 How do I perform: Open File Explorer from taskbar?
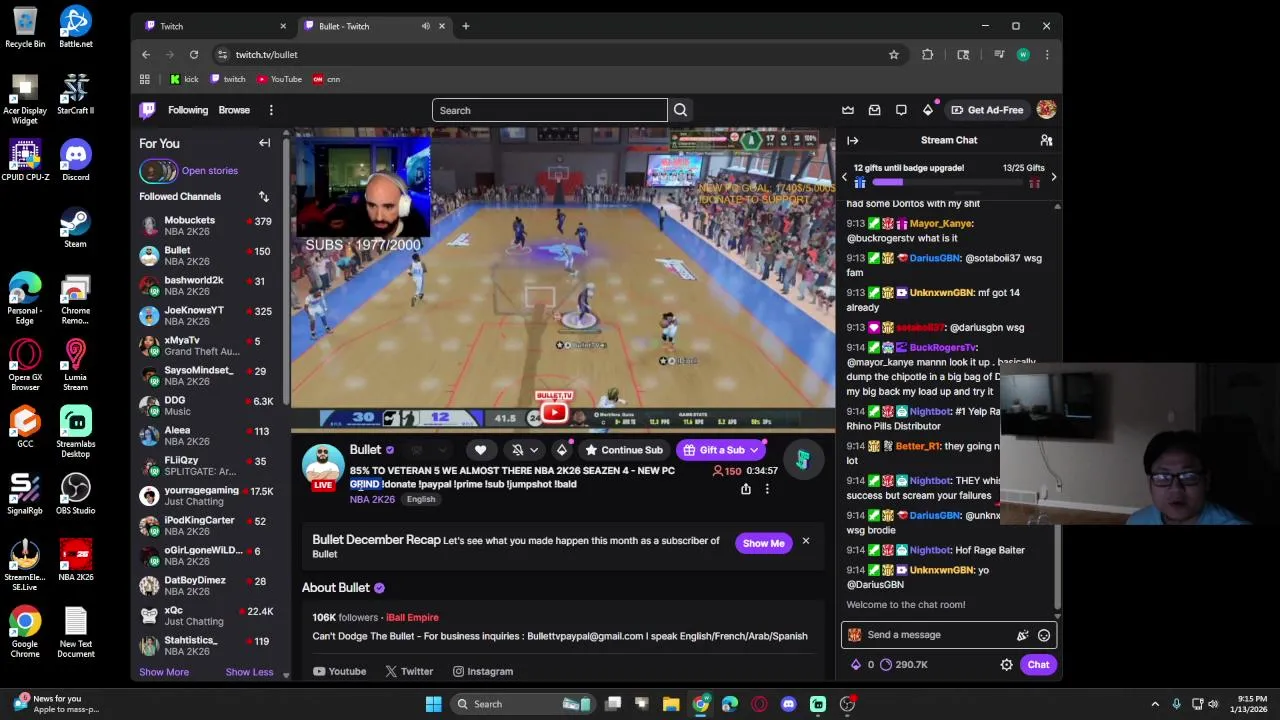[671, 704]
